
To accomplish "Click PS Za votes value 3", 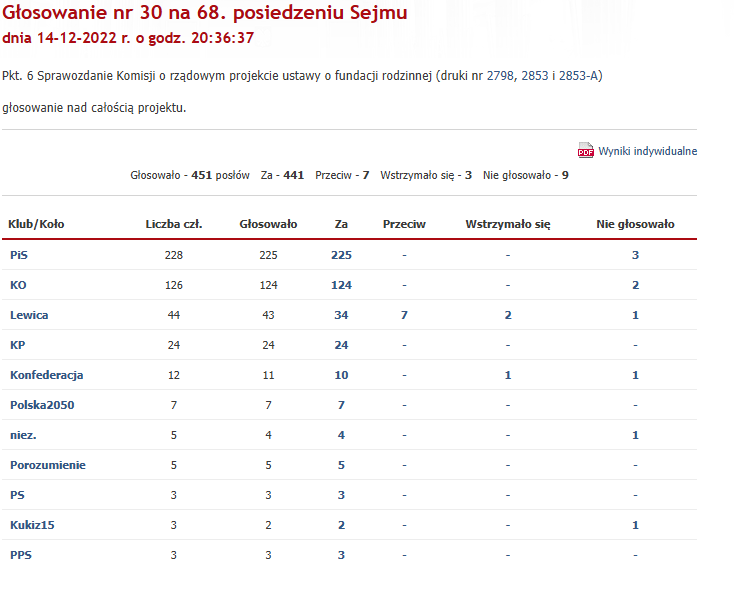I will 341,495.
